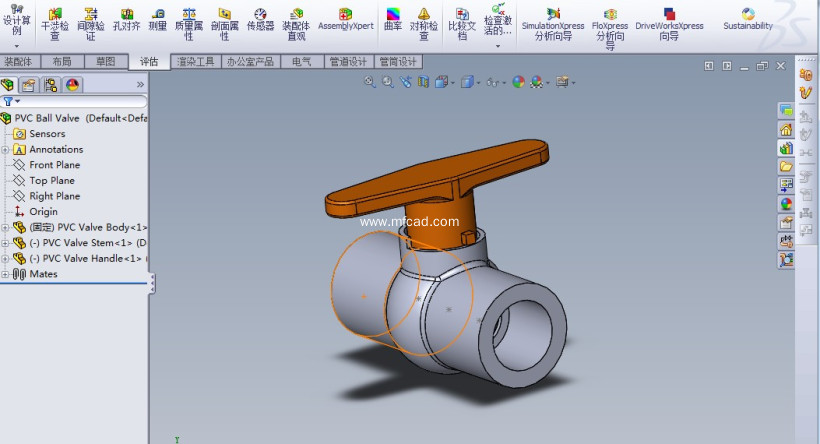Expand PVC Valve Body<1> component
Screen dimensions: 820x444
(x=5, y=227)
